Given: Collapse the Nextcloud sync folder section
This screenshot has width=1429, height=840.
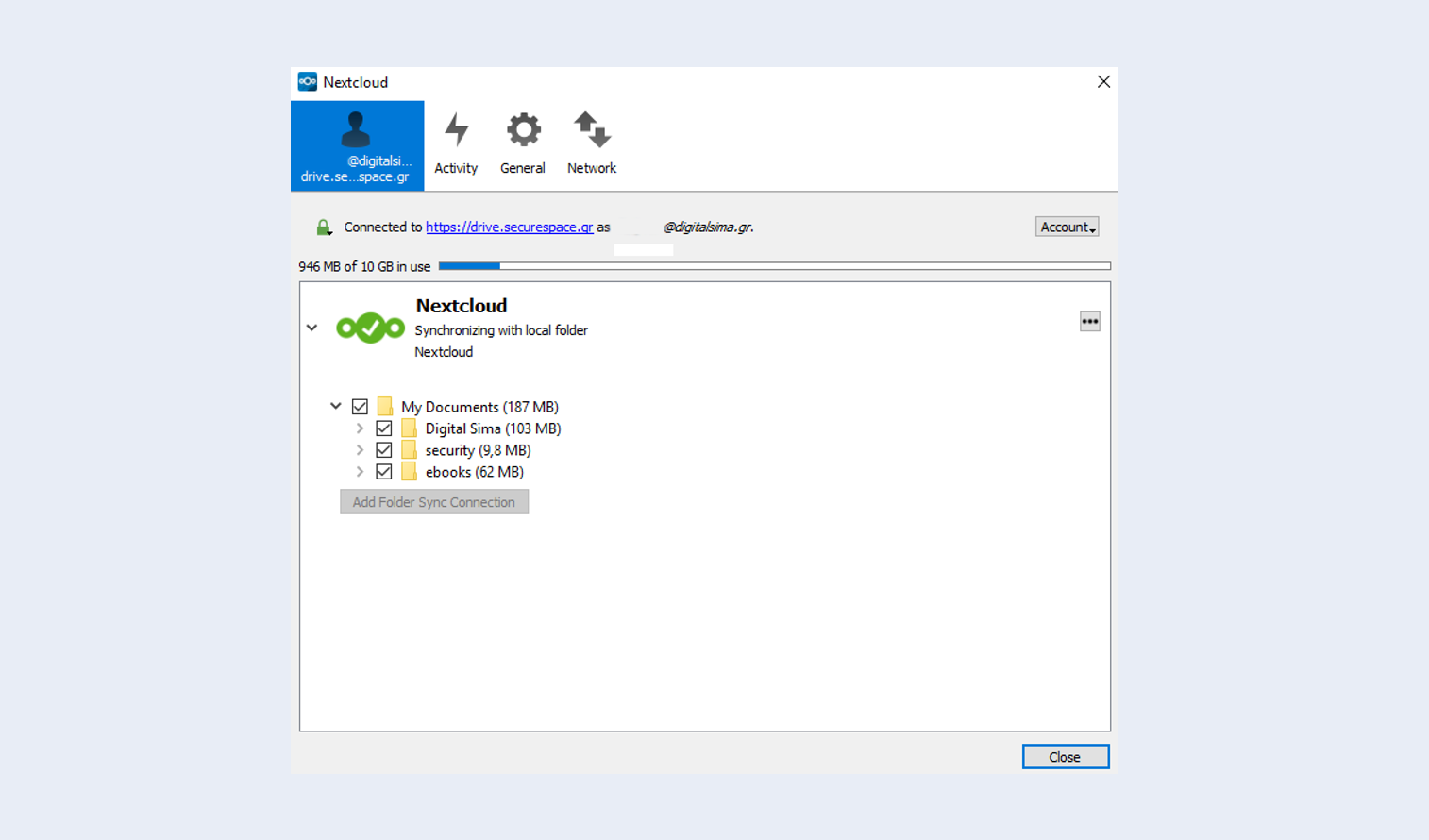Looking at the screenshot, I should click(312, 328).
